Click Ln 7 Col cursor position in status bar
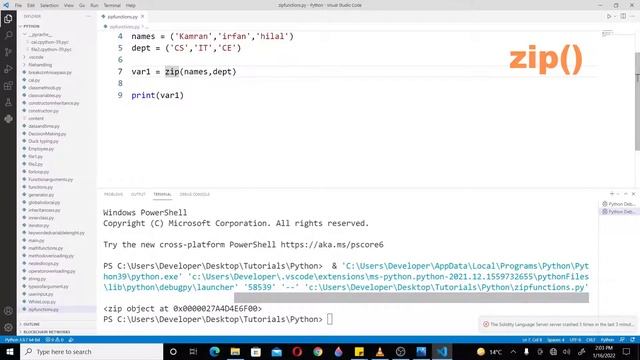The height and width of the screenshot is (360, 640). [532, 340]
